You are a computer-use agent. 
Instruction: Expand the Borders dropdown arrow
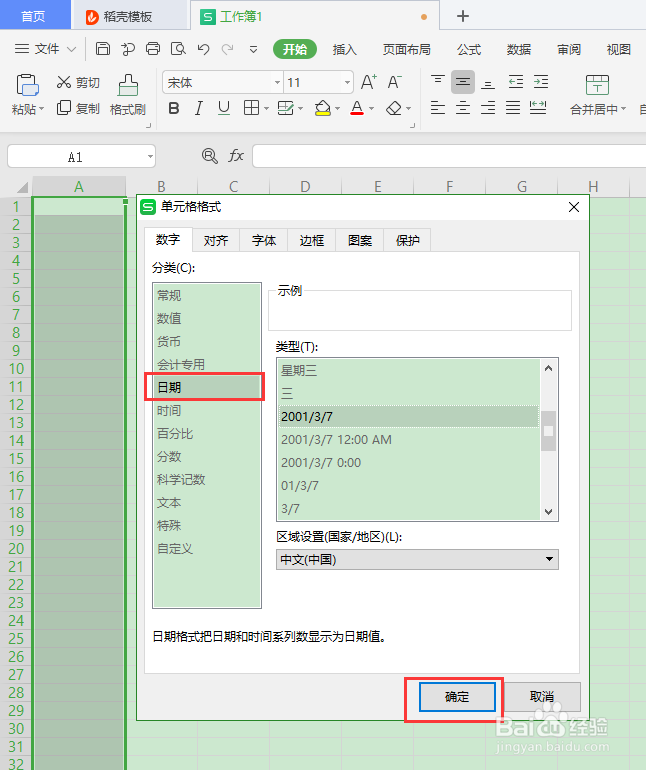[266, 109]
